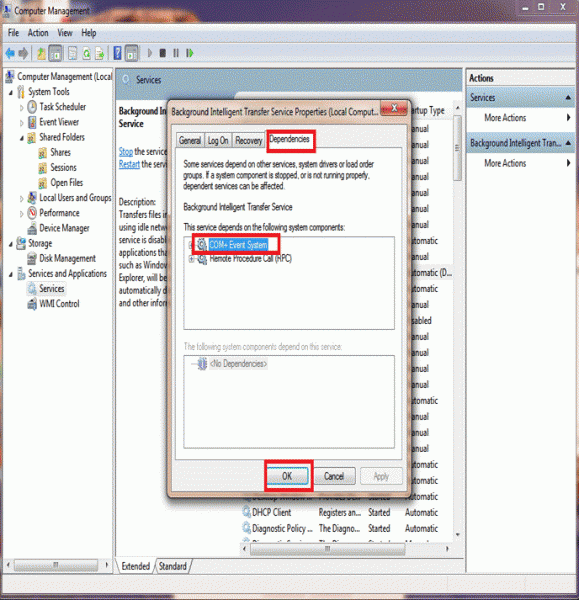The image size is (579, 600).
Task: Open Disk Management under Storage
Action: click(x=67, y=258)
